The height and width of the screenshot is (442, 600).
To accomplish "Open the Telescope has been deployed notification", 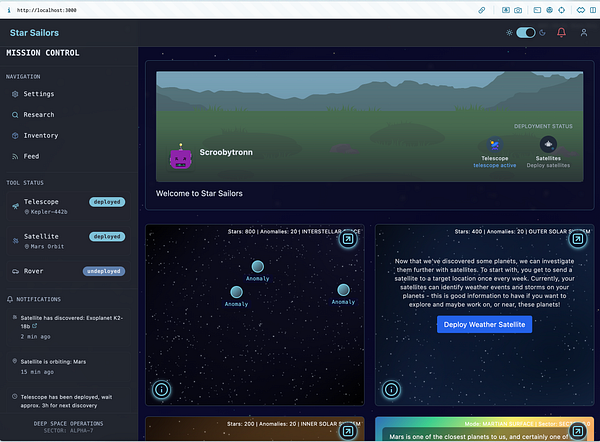I will (x=68, y=401).
